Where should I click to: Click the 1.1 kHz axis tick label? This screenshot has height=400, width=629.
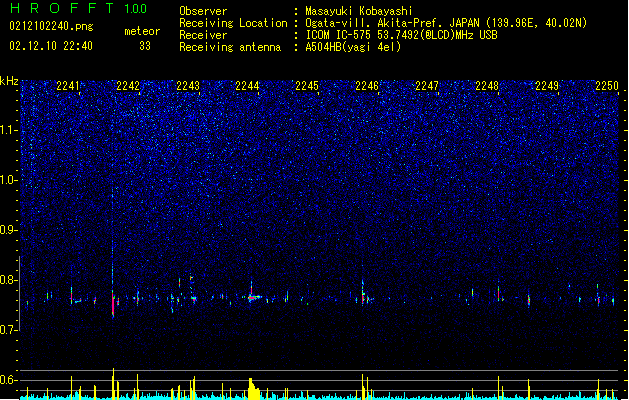(8, 130)
